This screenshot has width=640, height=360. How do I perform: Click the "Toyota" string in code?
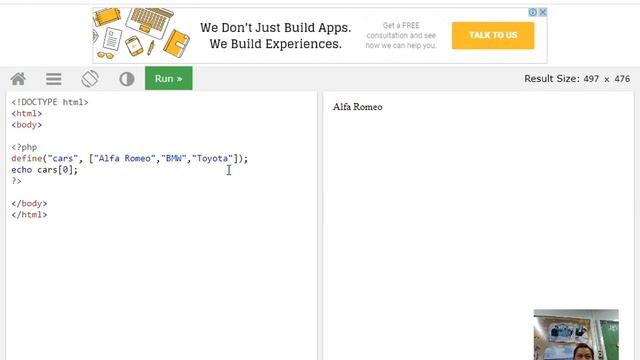click(212, 158)
